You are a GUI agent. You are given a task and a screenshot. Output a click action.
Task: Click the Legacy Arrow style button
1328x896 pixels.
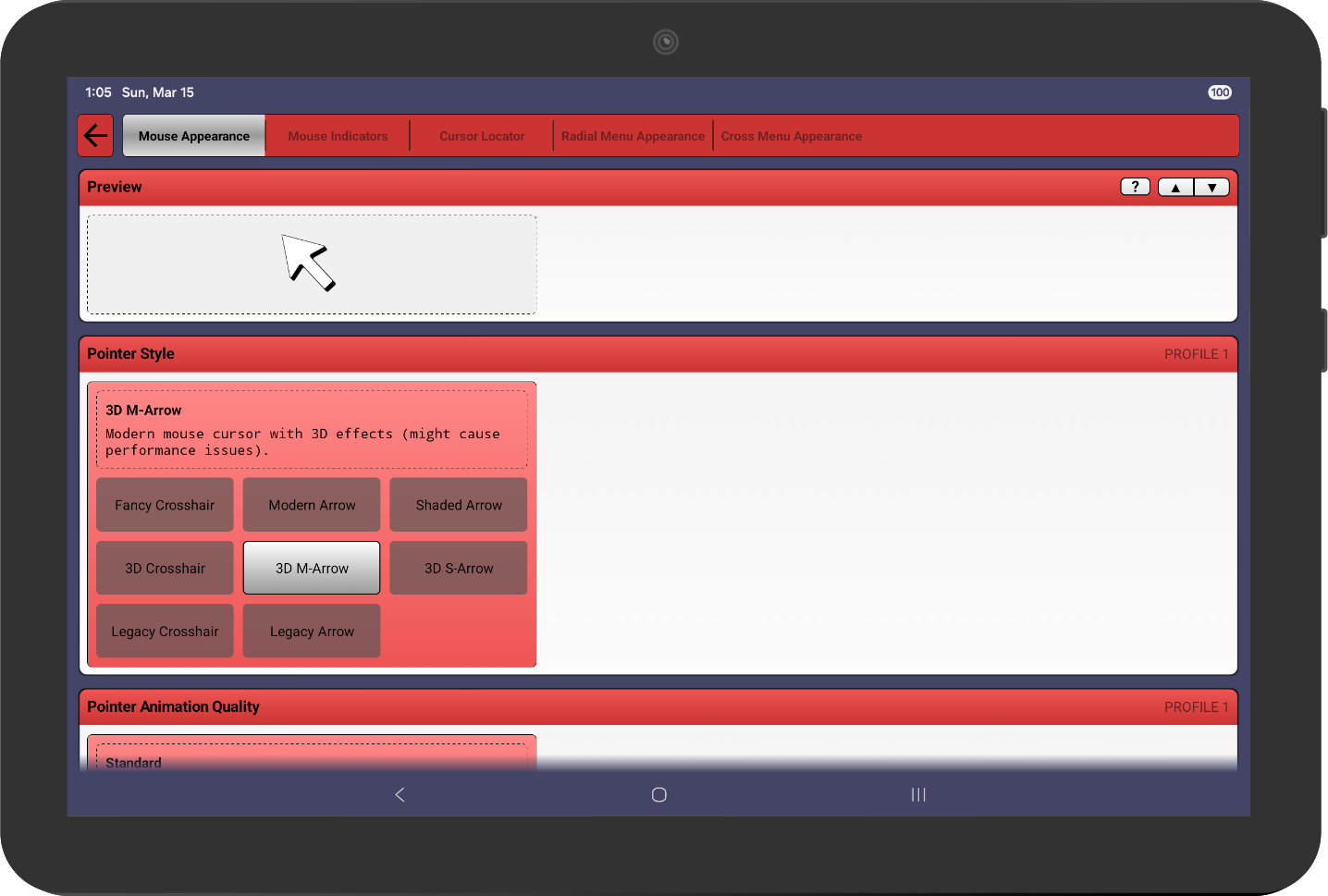[x=312, y=632]
